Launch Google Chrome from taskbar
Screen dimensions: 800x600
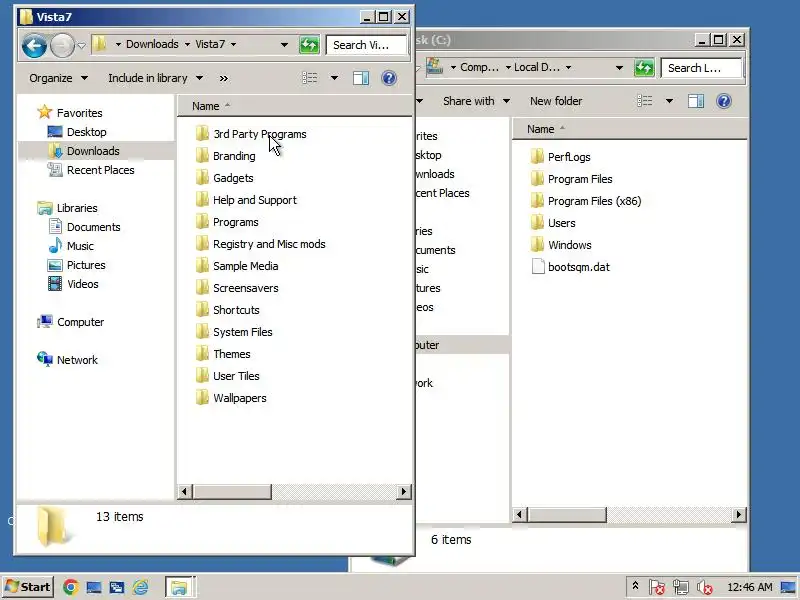pyautogui.click(x=71, y=587)
